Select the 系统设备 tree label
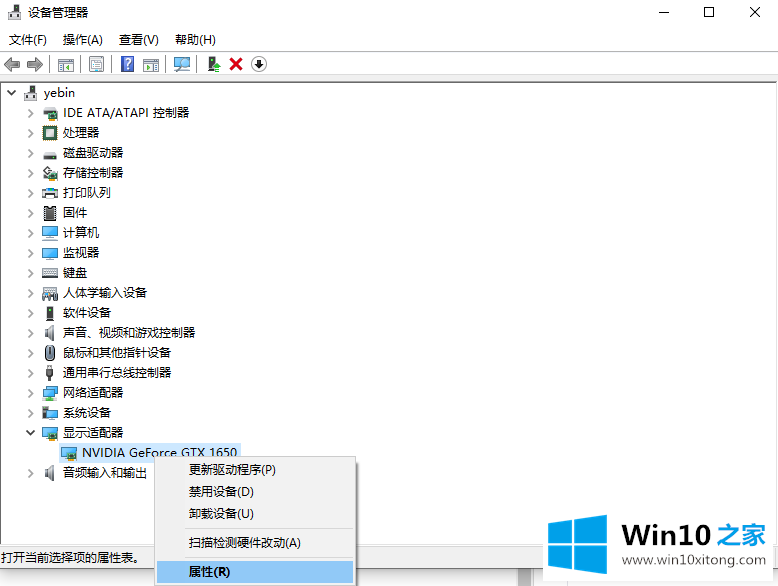Screen dimensions: 778x586 87,413
